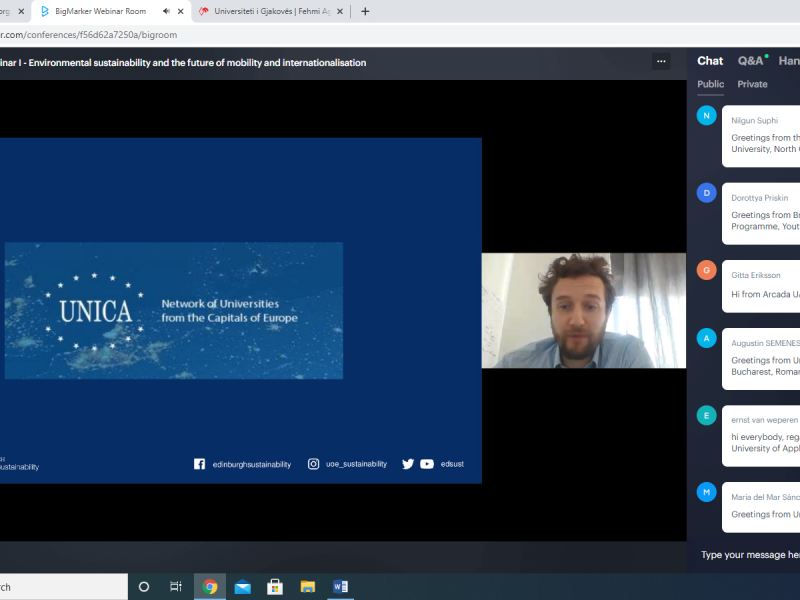Click the YouTube icon on the slide
Screen dimensions: 800x600
point(427,464)
